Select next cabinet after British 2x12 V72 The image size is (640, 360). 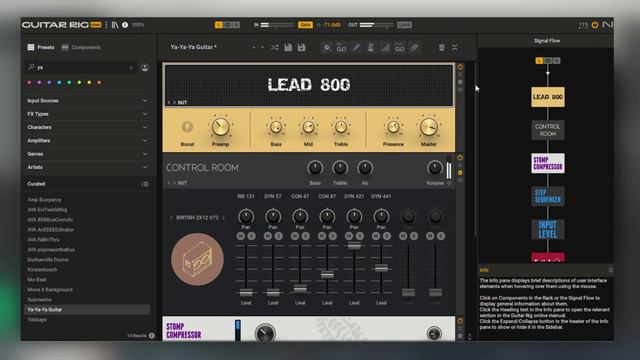point(223,218)
